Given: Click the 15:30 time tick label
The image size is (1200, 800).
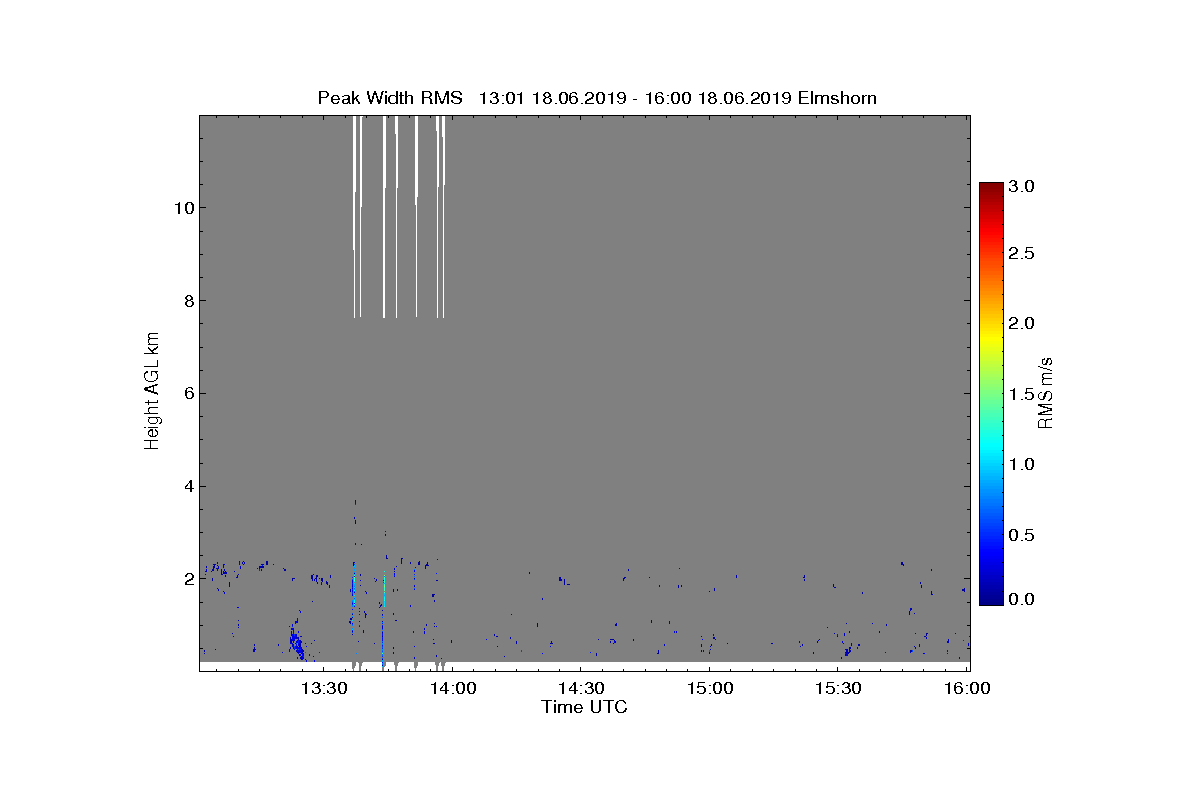Looking at the screenshot, I should coord(838,688).
